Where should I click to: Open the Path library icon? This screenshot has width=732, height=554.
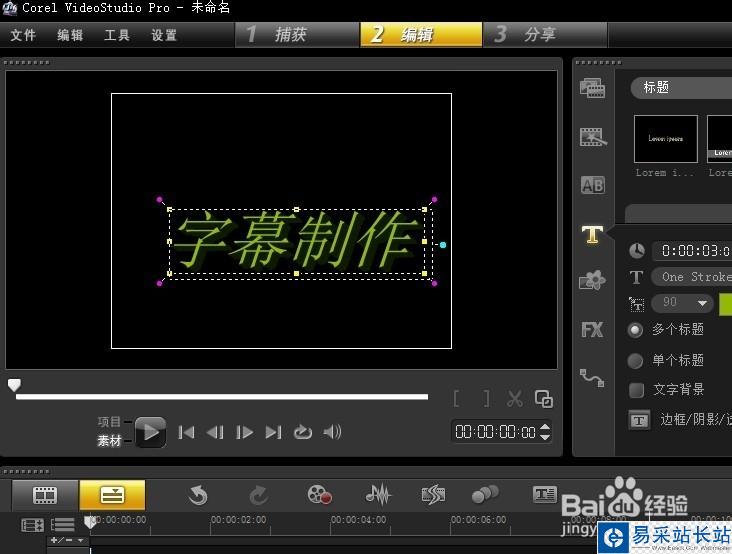coord(592,378)
